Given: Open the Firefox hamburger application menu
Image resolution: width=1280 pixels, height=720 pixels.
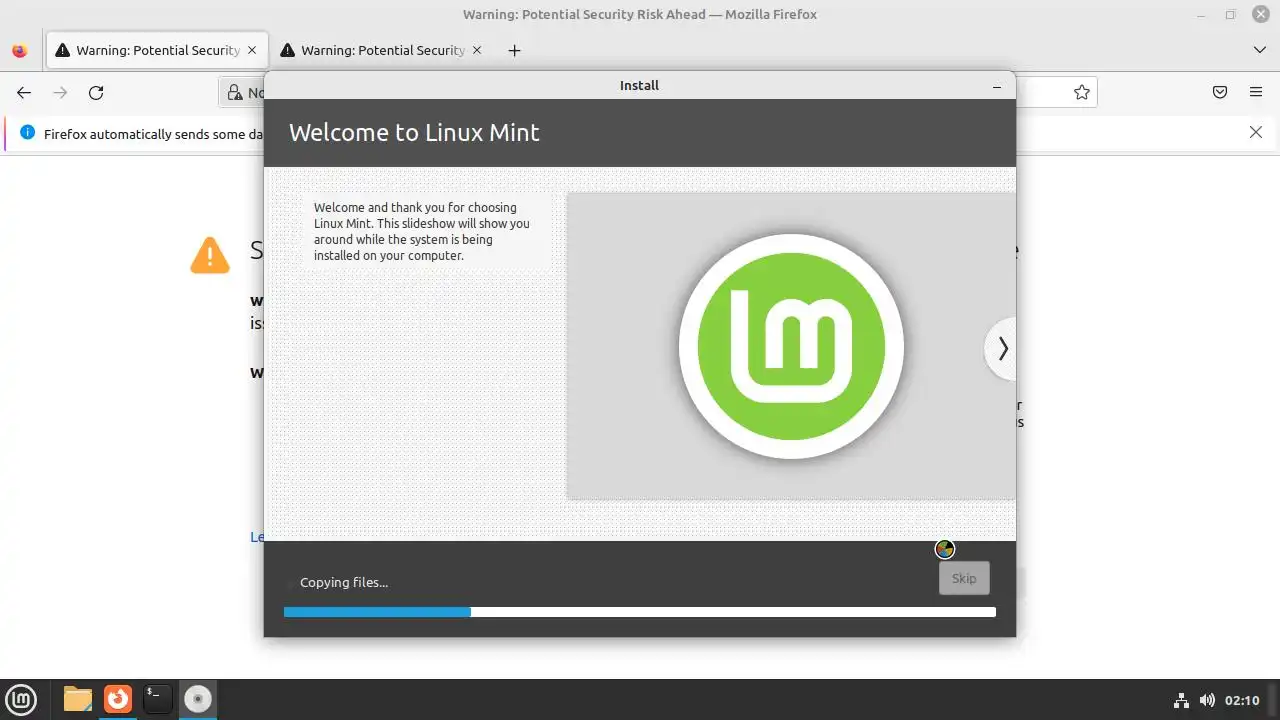Looking at the screenshot, I should click(x=1256, y=93).
